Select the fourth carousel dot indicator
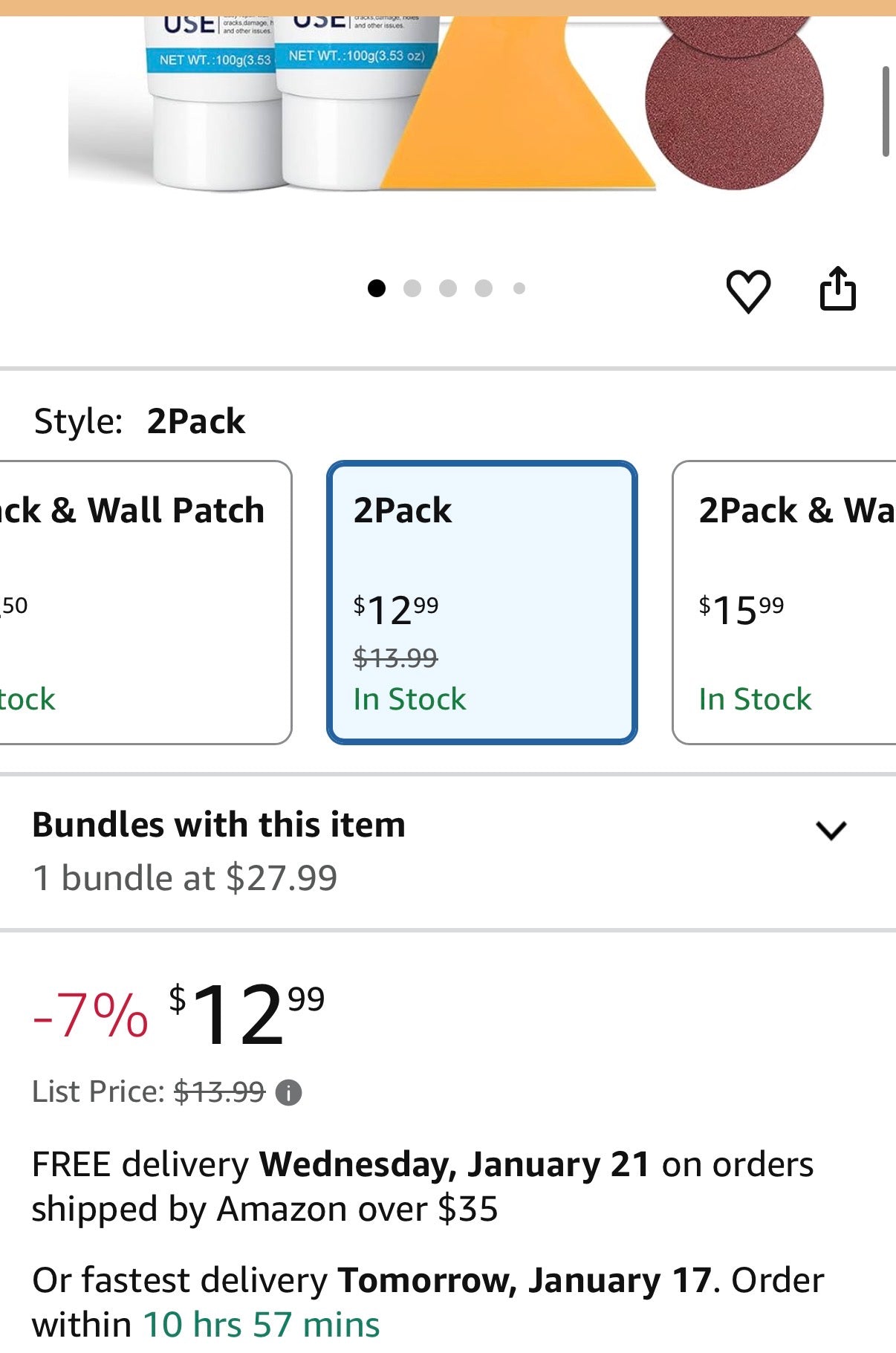 (x=484, y=288)
